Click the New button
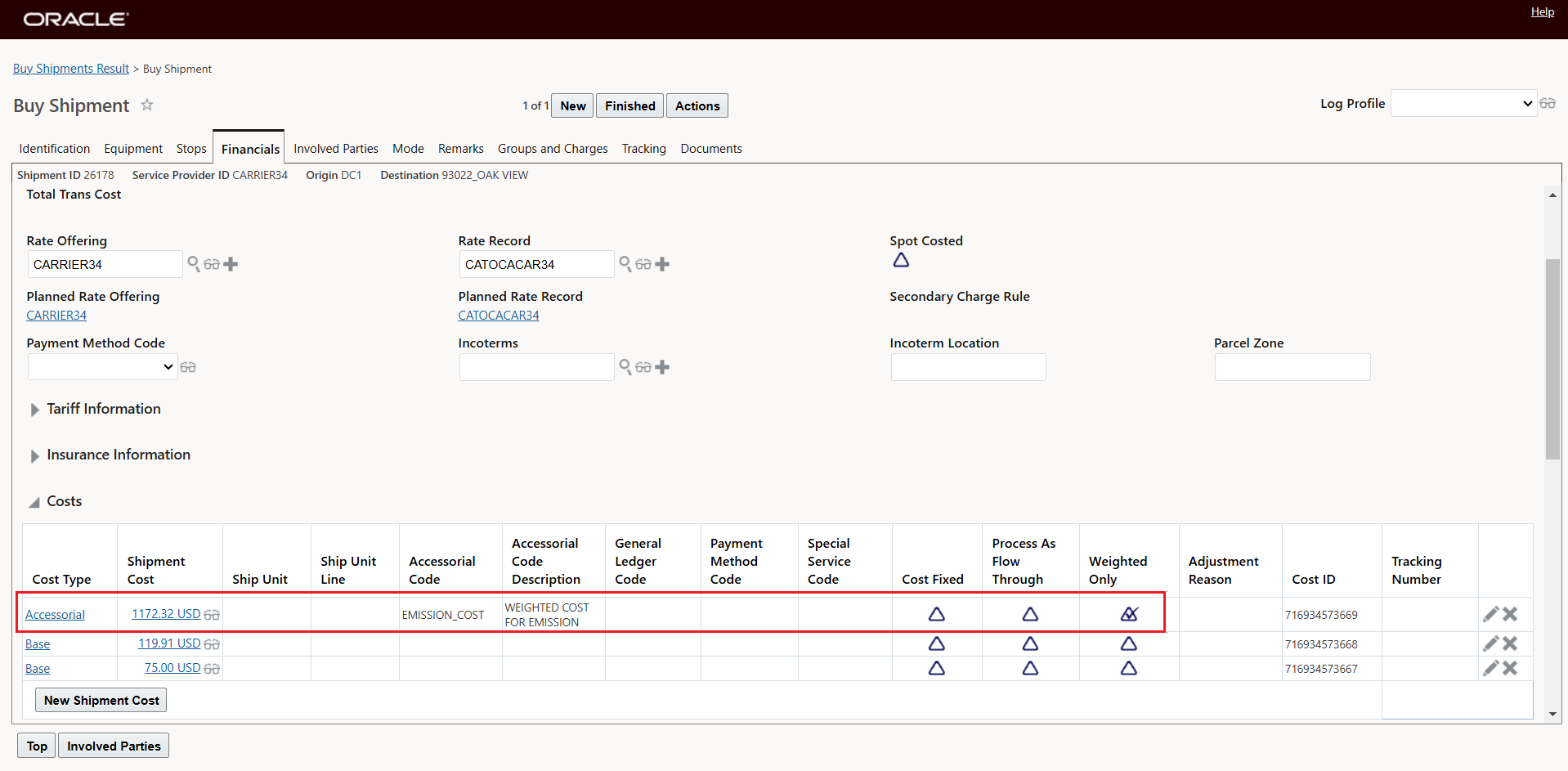The height and width of the screenshot is (771, 1568). coord(572,105)
